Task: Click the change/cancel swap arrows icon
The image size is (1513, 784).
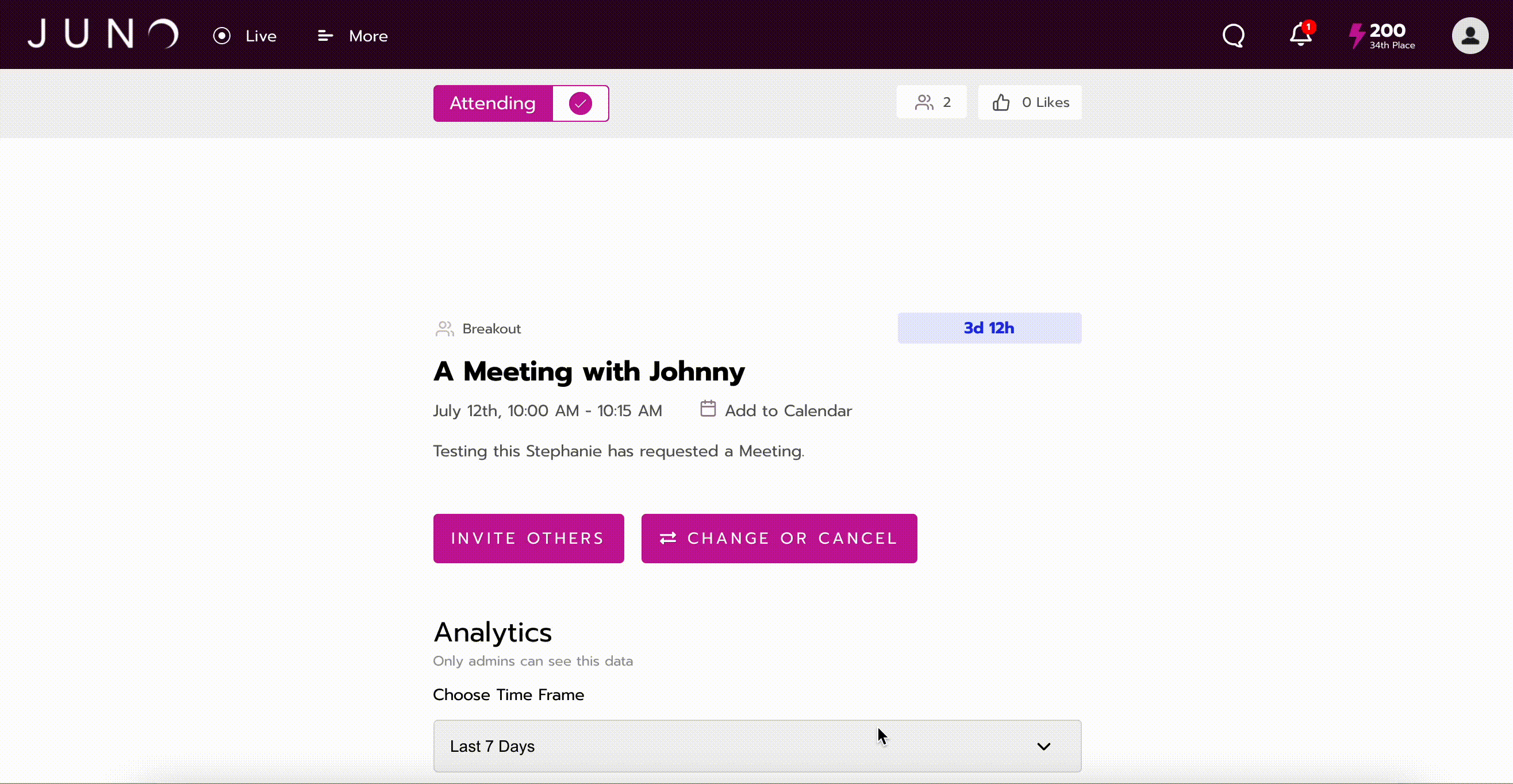Action: click(668, 538)
